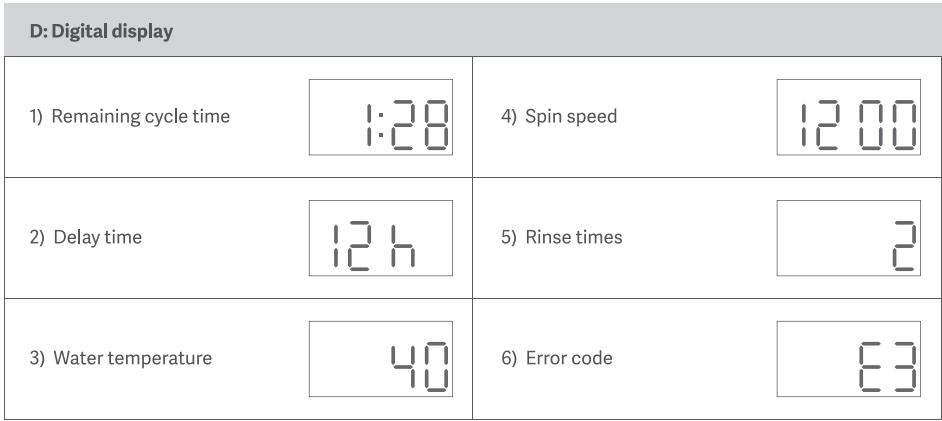Click the number 2) before Delay time
The height and width of the screenshot is (421, 942).
click(37, 237)
